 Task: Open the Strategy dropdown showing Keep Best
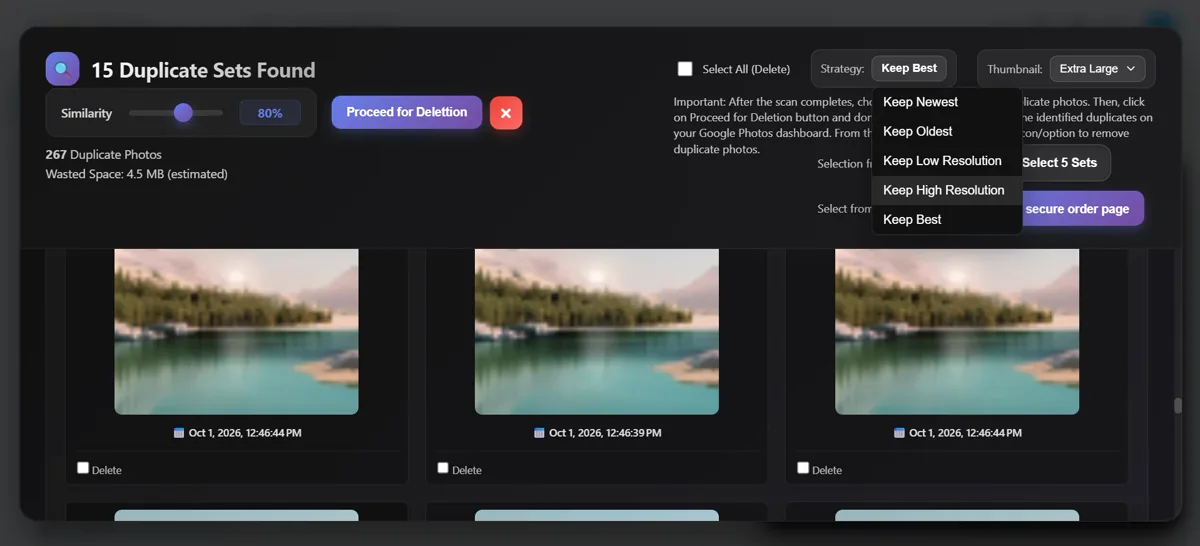(909, 69)
